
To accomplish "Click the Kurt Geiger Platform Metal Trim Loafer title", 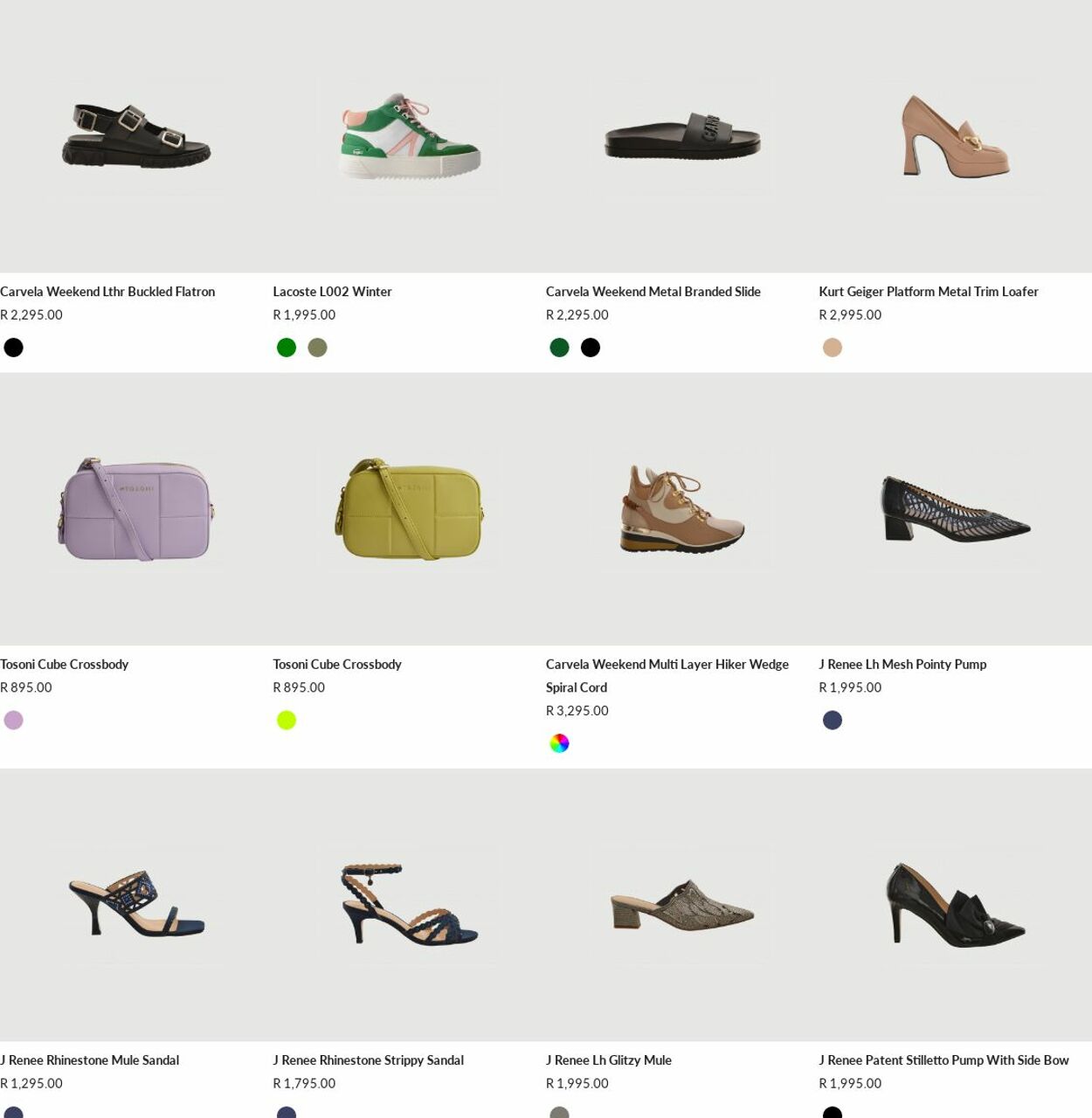I will click(x=929, y=292).
